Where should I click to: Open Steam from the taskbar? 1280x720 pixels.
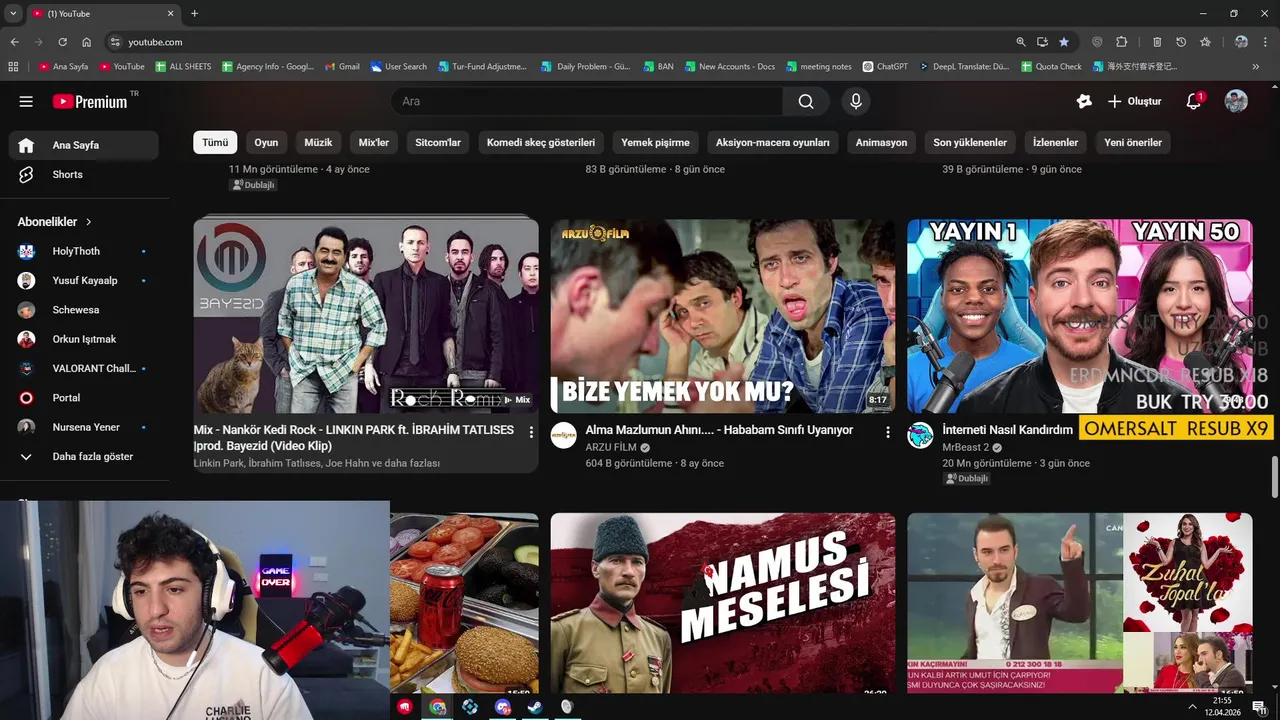pyautogui.click(x=535, y=707)
